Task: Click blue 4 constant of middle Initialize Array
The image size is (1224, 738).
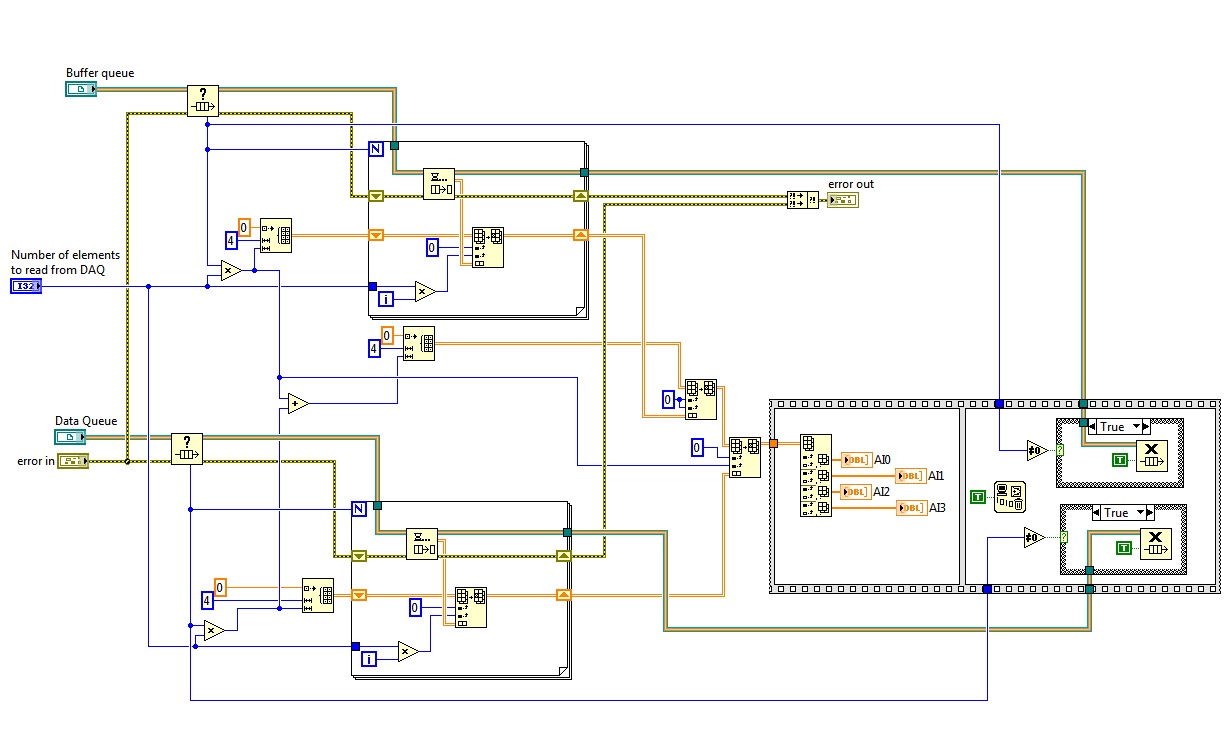Action: [x=374, y=348]
